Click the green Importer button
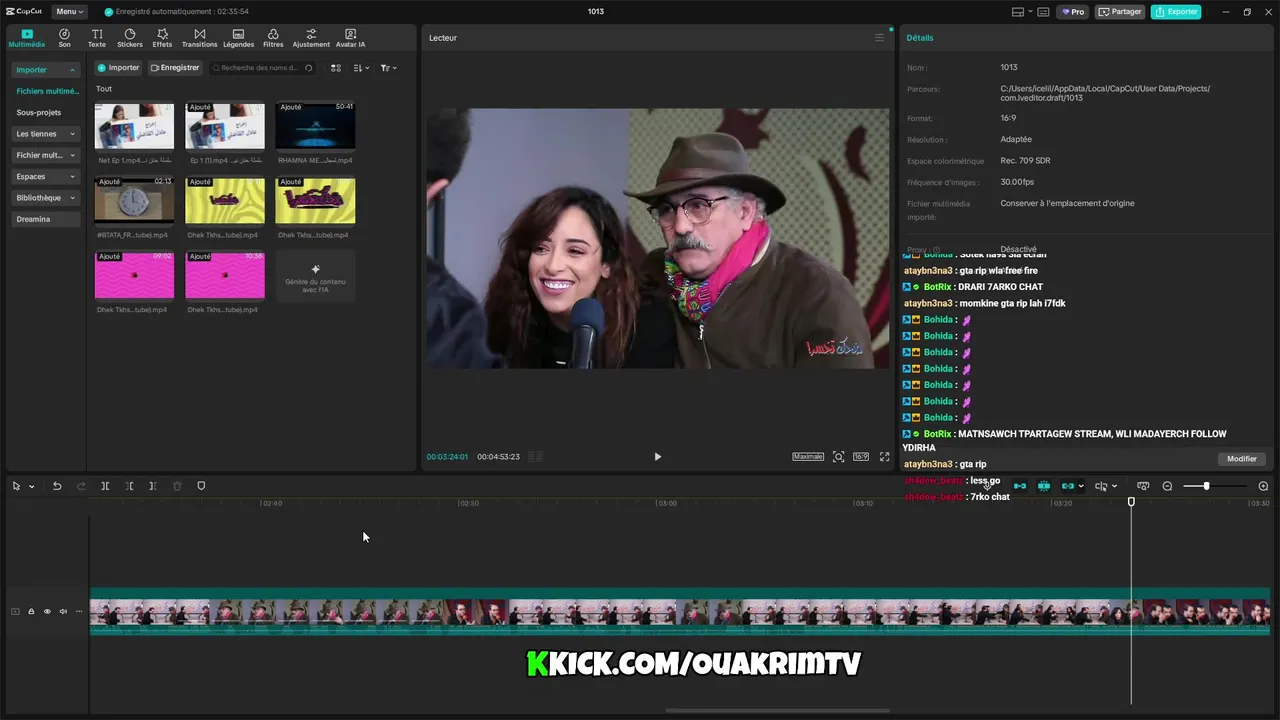The image size is (1280, 720). [x=119, y=68]
